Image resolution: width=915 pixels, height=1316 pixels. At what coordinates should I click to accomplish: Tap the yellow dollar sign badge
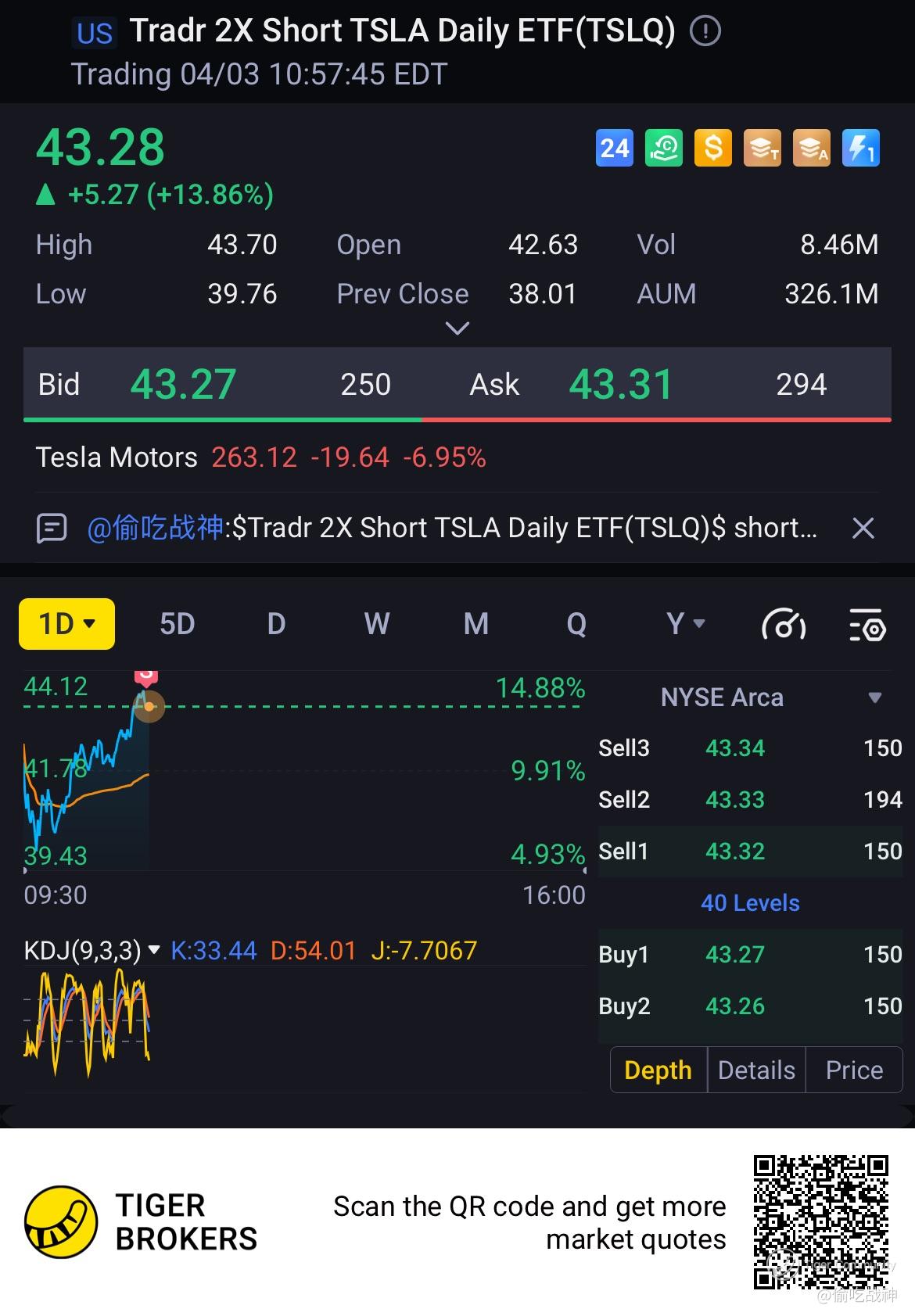(x=713, y=148)
